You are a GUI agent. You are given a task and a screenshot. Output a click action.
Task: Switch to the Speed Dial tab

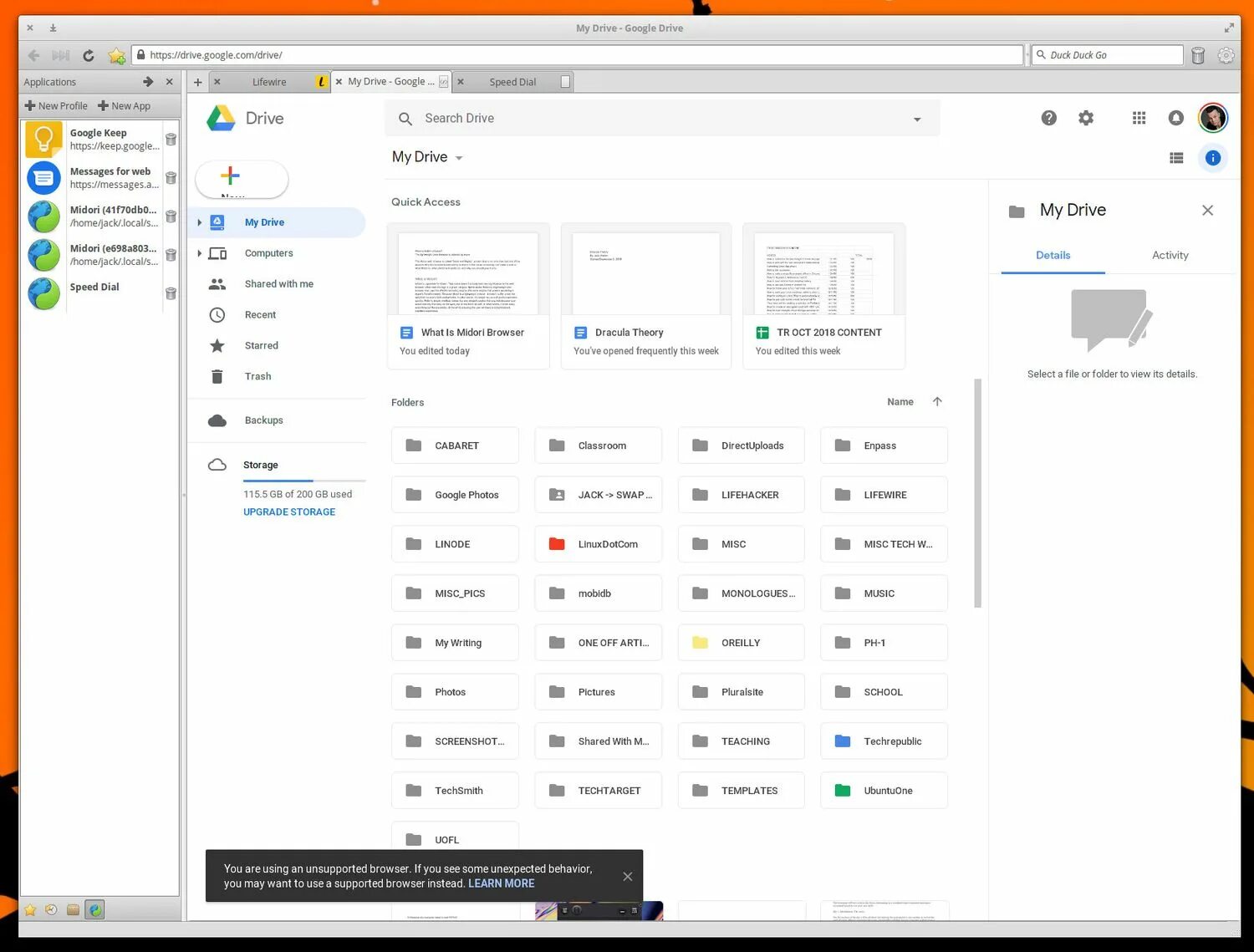(x=512, y=82)
